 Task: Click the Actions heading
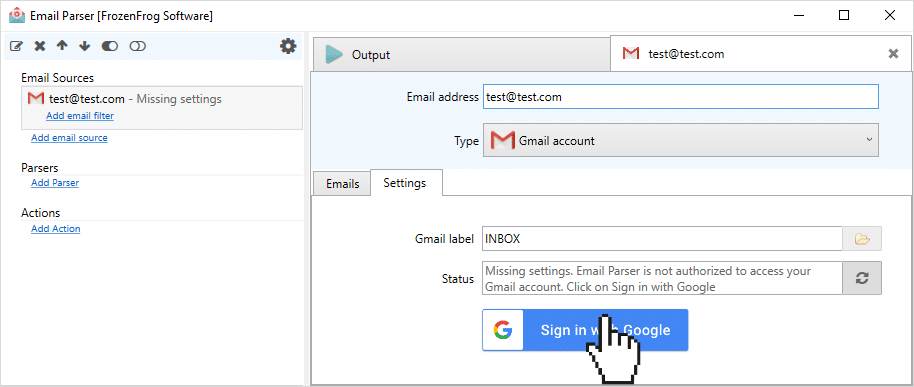pyautogui.click(x=41, y=213)
